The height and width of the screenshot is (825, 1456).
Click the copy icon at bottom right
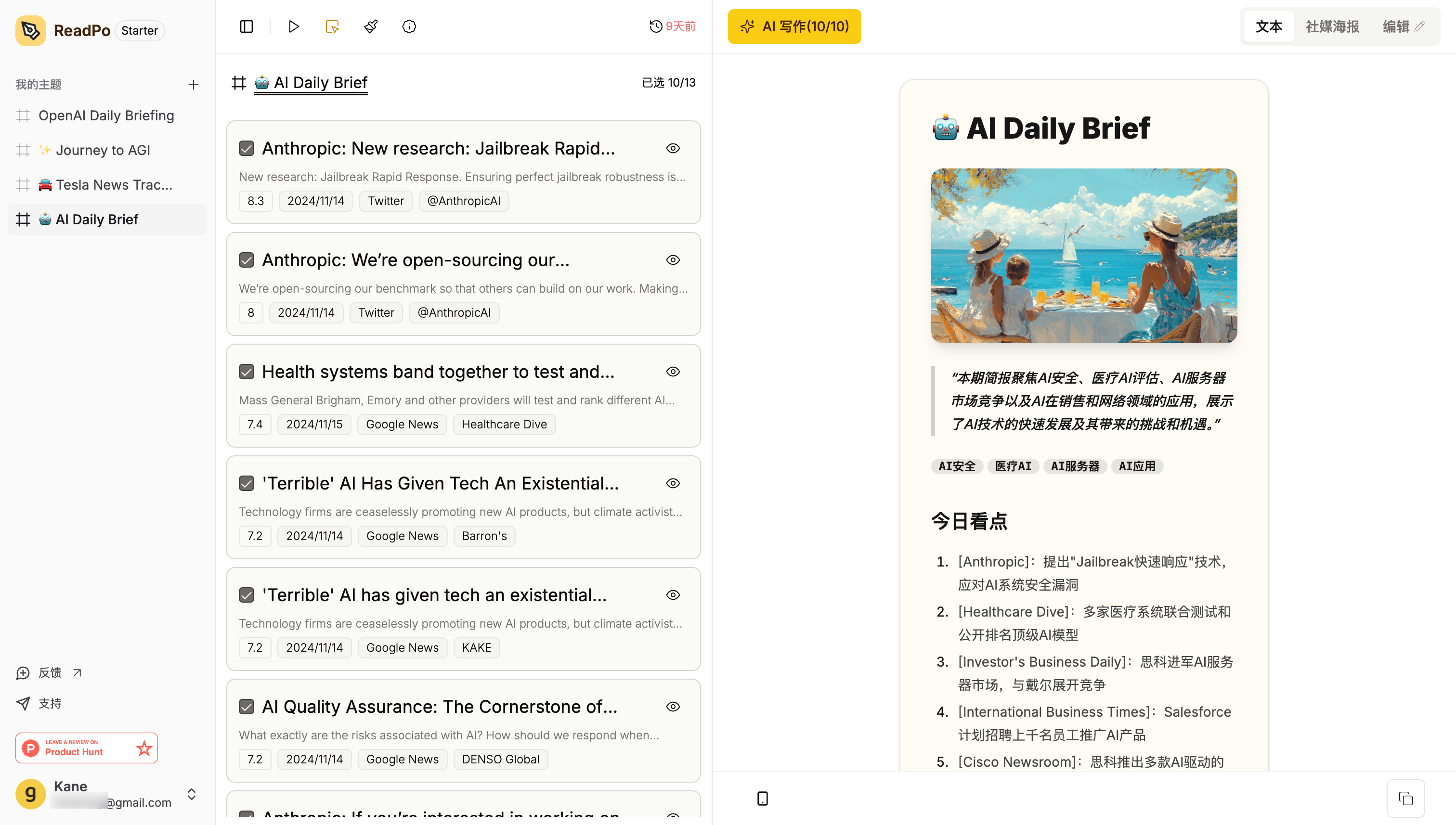tap(1405, 799)
